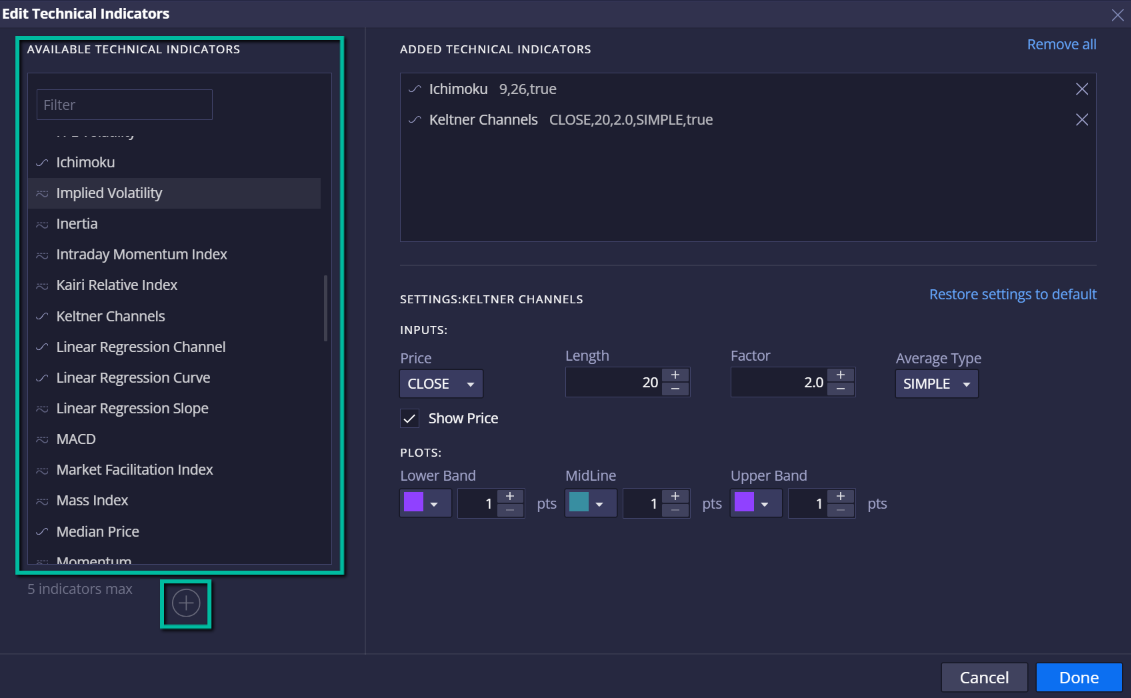The image size is (1131, 698).
Task: Decrease MidLine line width
Action: click(675, 511)
